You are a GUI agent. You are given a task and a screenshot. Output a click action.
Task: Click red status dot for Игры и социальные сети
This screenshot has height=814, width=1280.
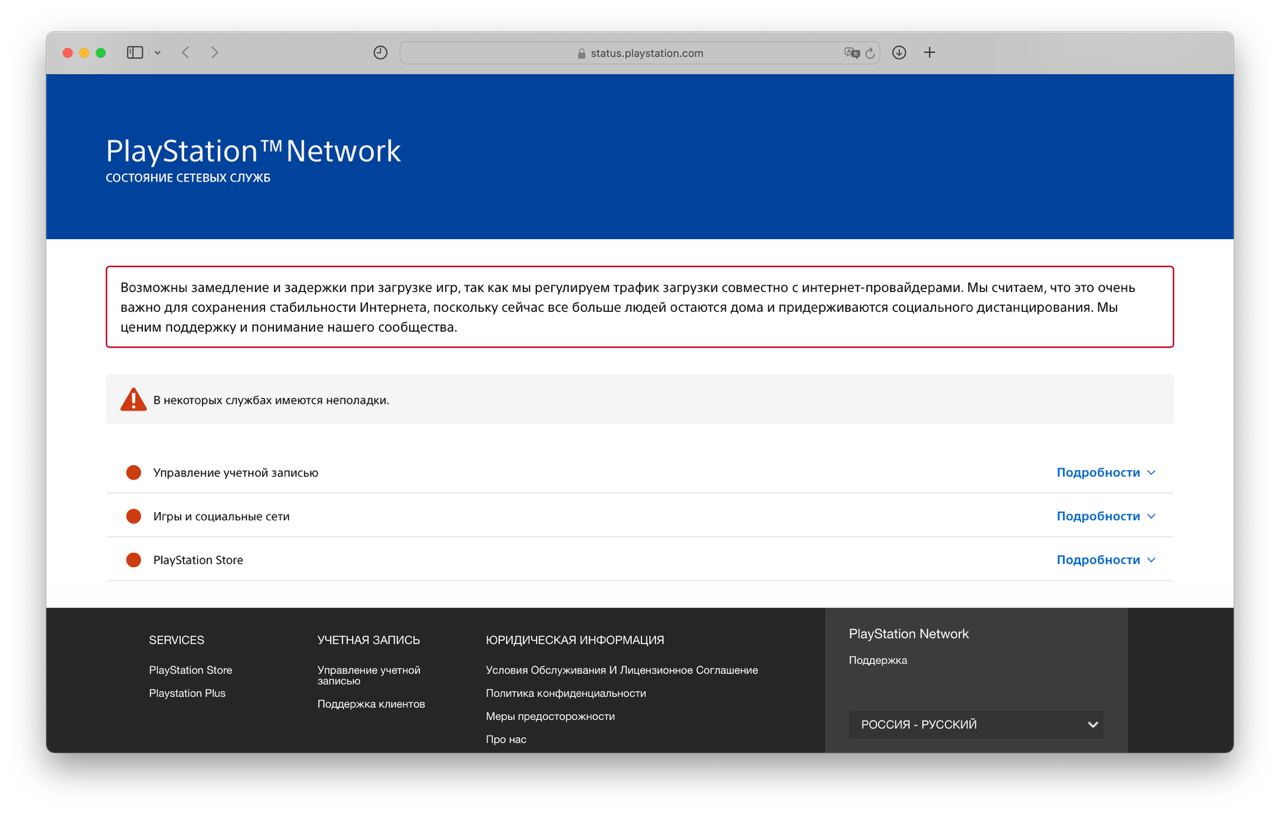(x=133, y=516)
